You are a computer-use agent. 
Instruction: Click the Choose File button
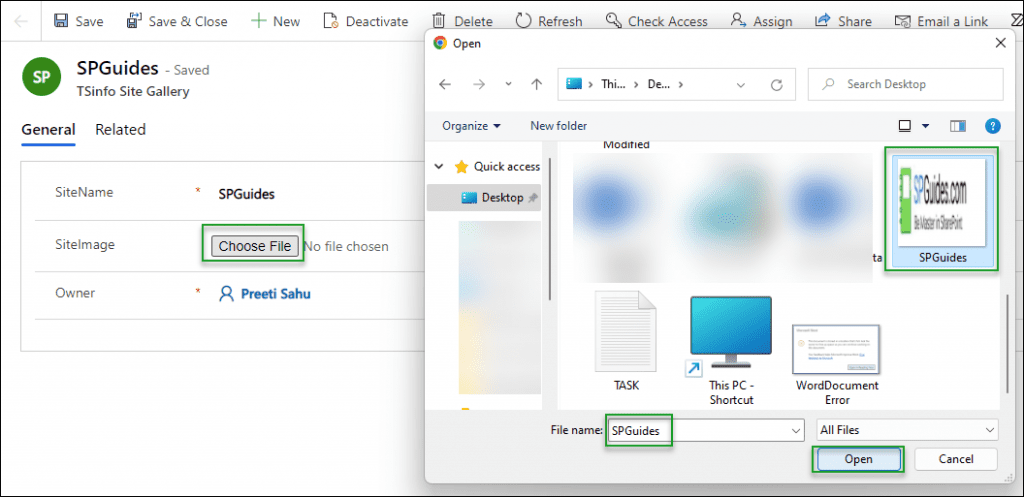click(x=255, y=246)
